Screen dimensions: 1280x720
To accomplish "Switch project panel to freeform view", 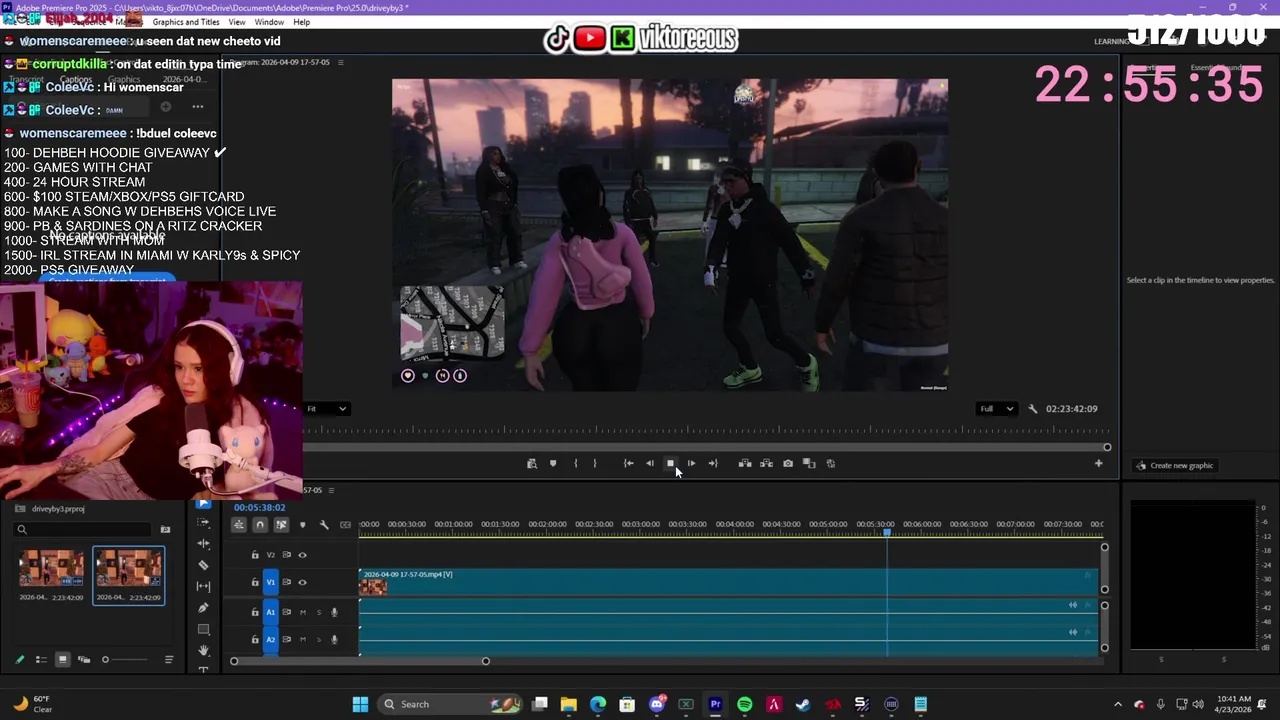I will (84, 659).
